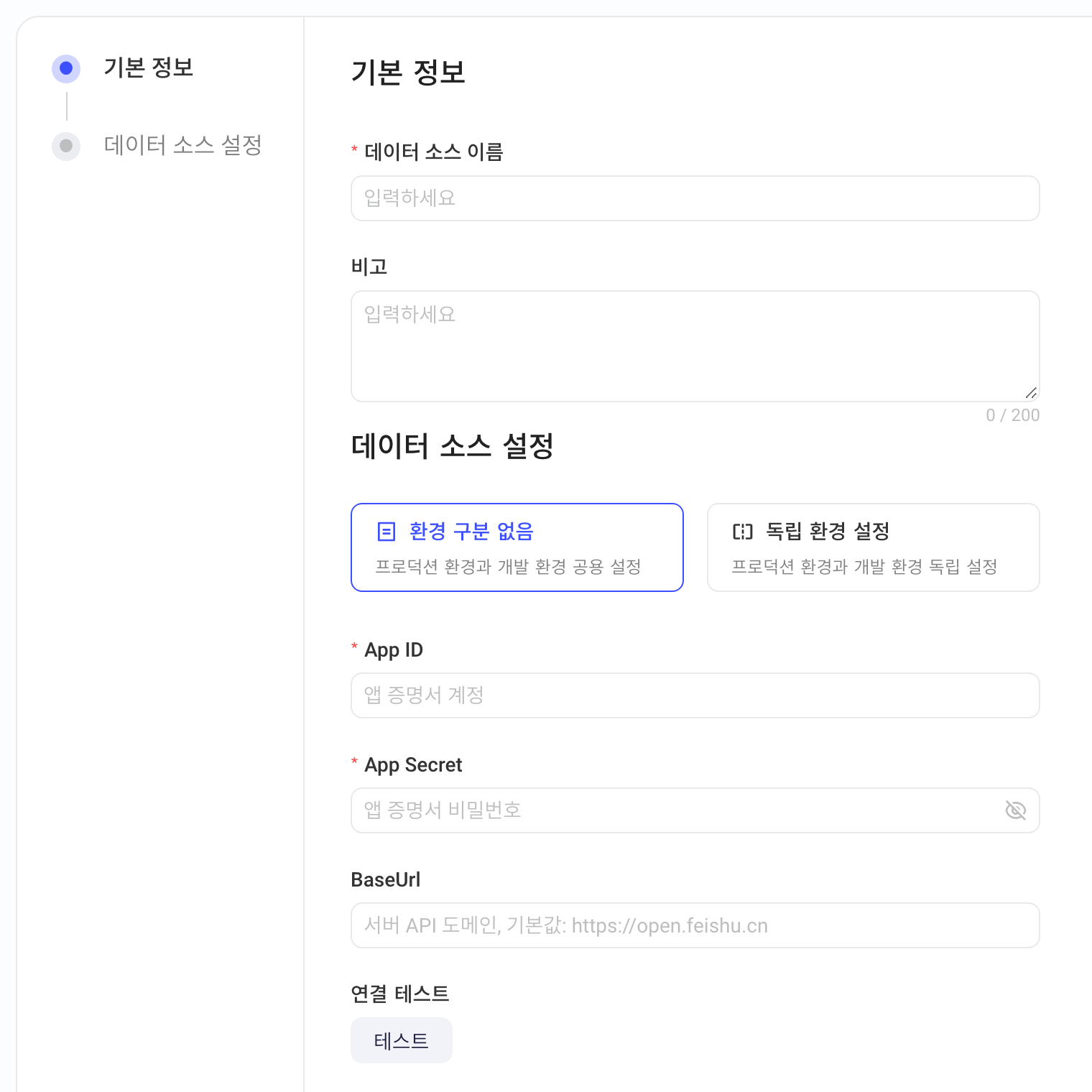Click the 환경 구분 없음 document icon
This screenshot has width=1092, height=1092.
pos(387,532)
